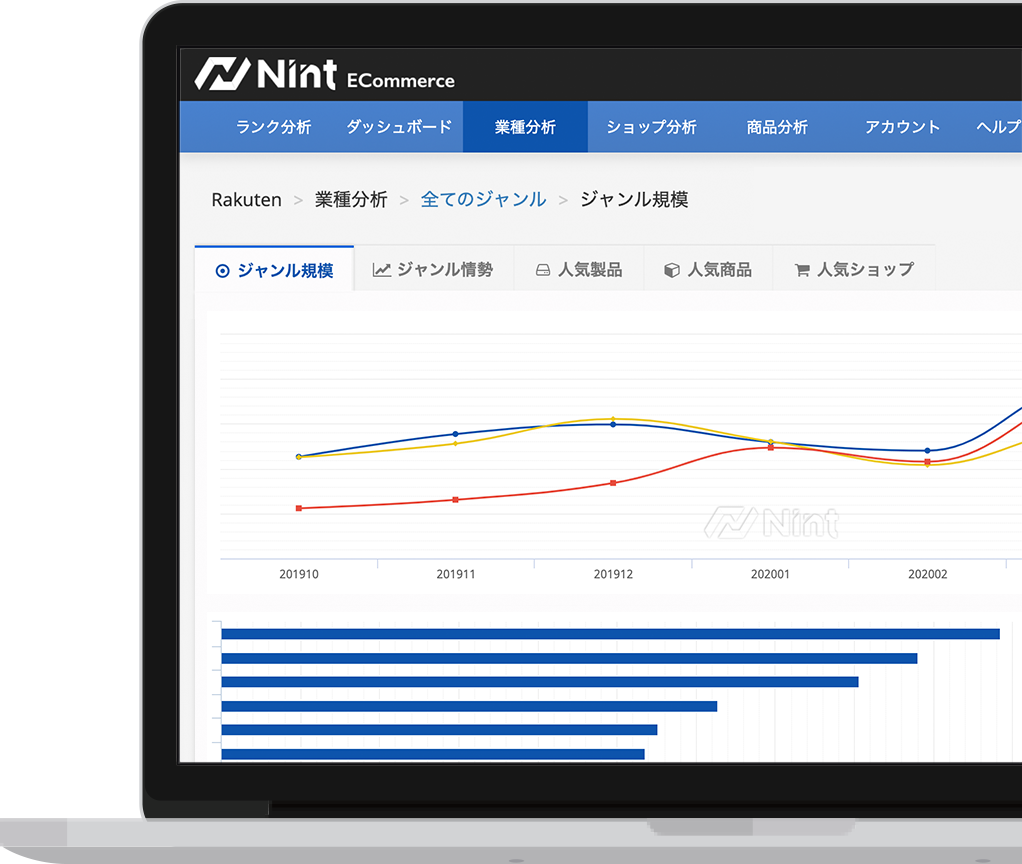Click 業種分析 breadcrumb entry
The height and width of the screenshot is (864, 1022).
(351, 199)
